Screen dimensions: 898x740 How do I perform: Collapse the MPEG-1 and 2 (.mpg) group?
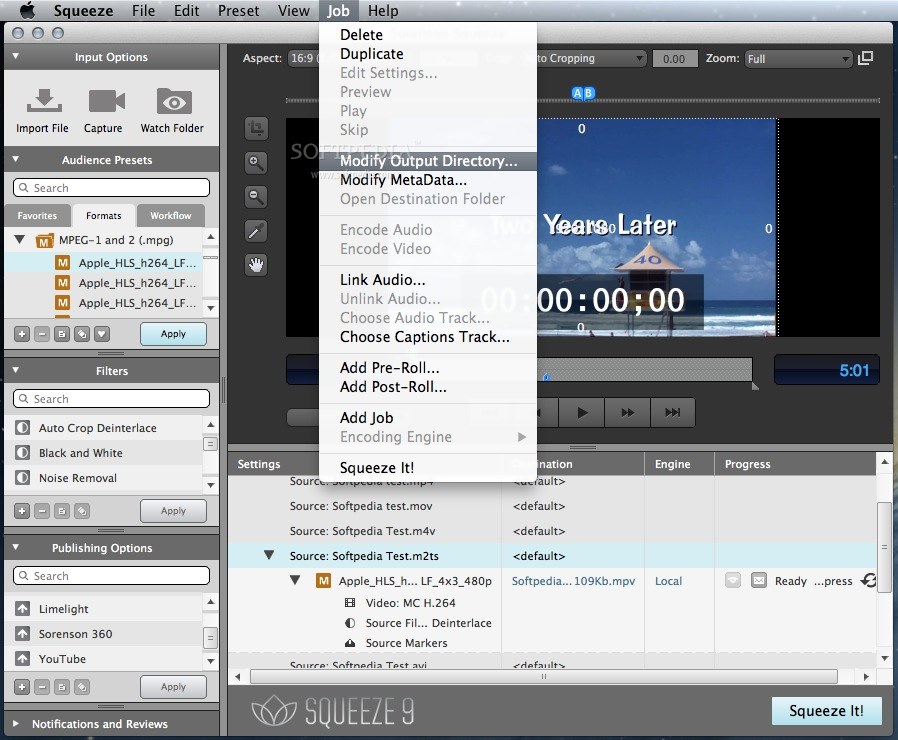click(19, 239)
